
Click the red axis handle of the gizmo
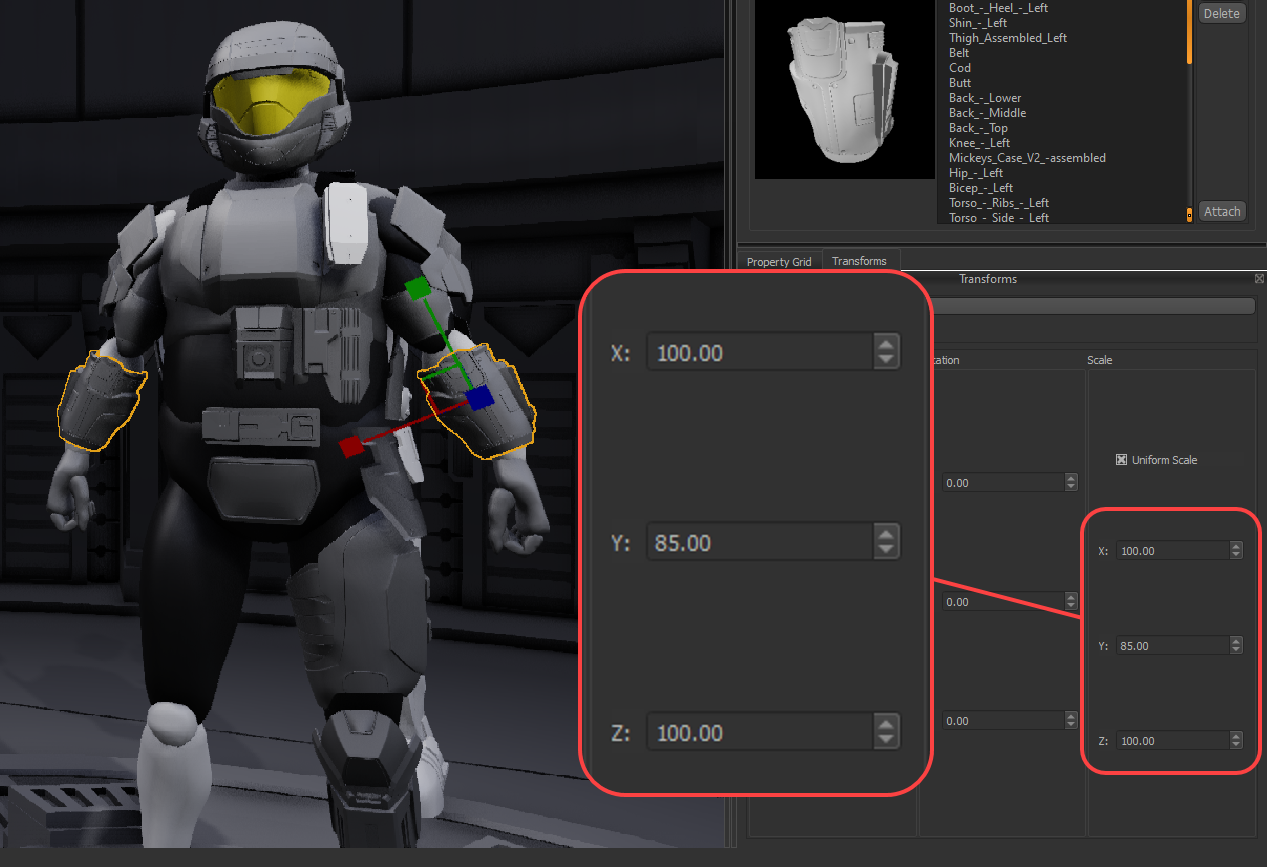350,447
